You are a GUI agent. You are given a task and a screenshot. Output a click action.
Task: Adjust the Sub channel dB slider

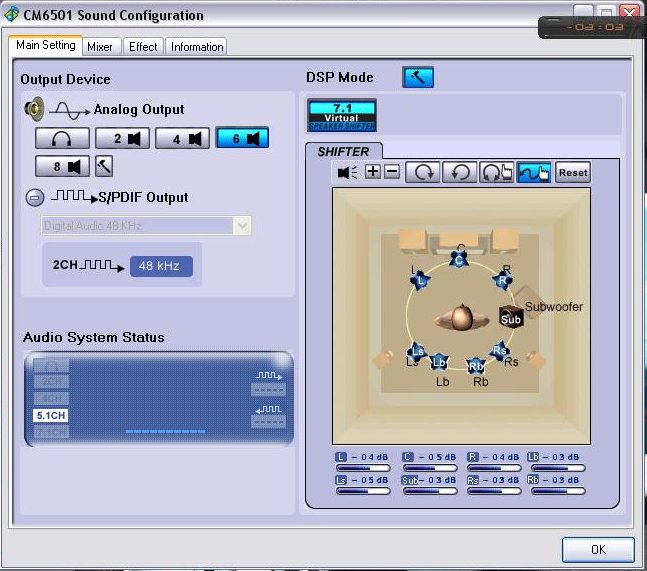point(430,491)
